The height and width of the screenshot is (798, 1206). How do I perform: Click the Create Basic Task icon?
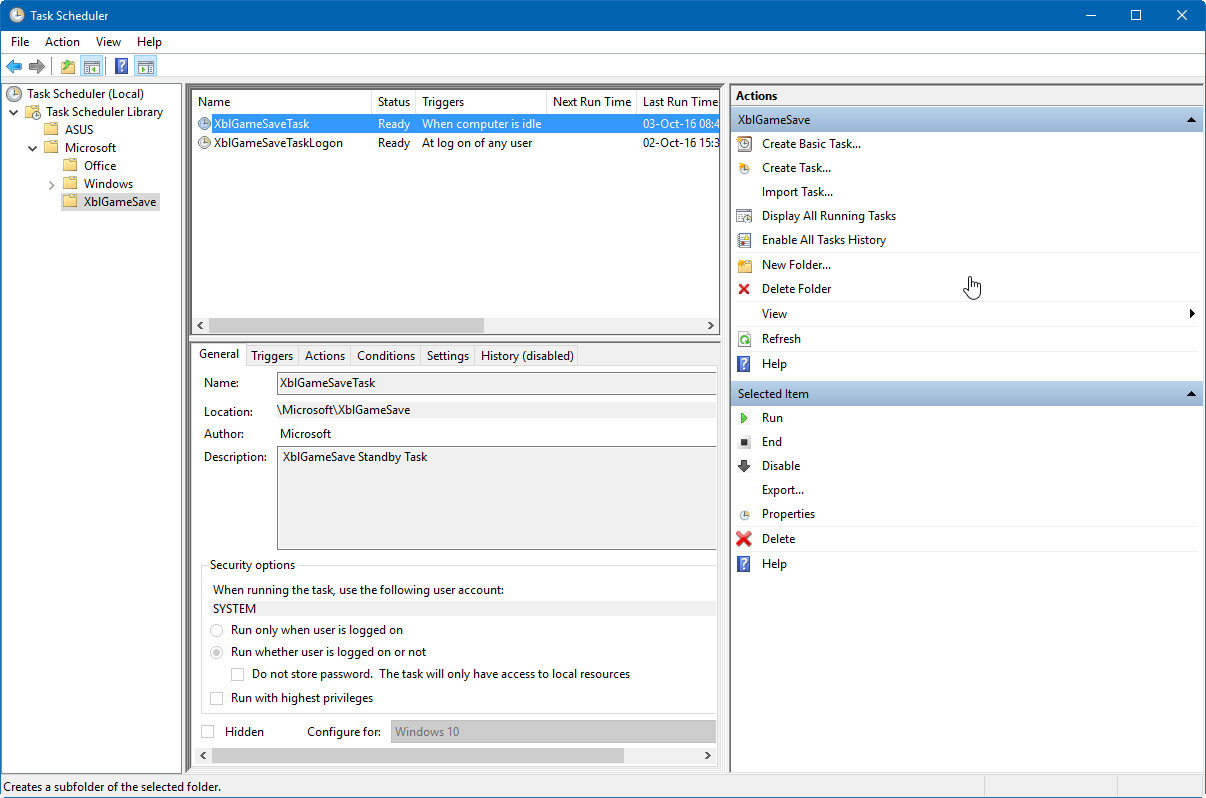(x=744, y=143)
